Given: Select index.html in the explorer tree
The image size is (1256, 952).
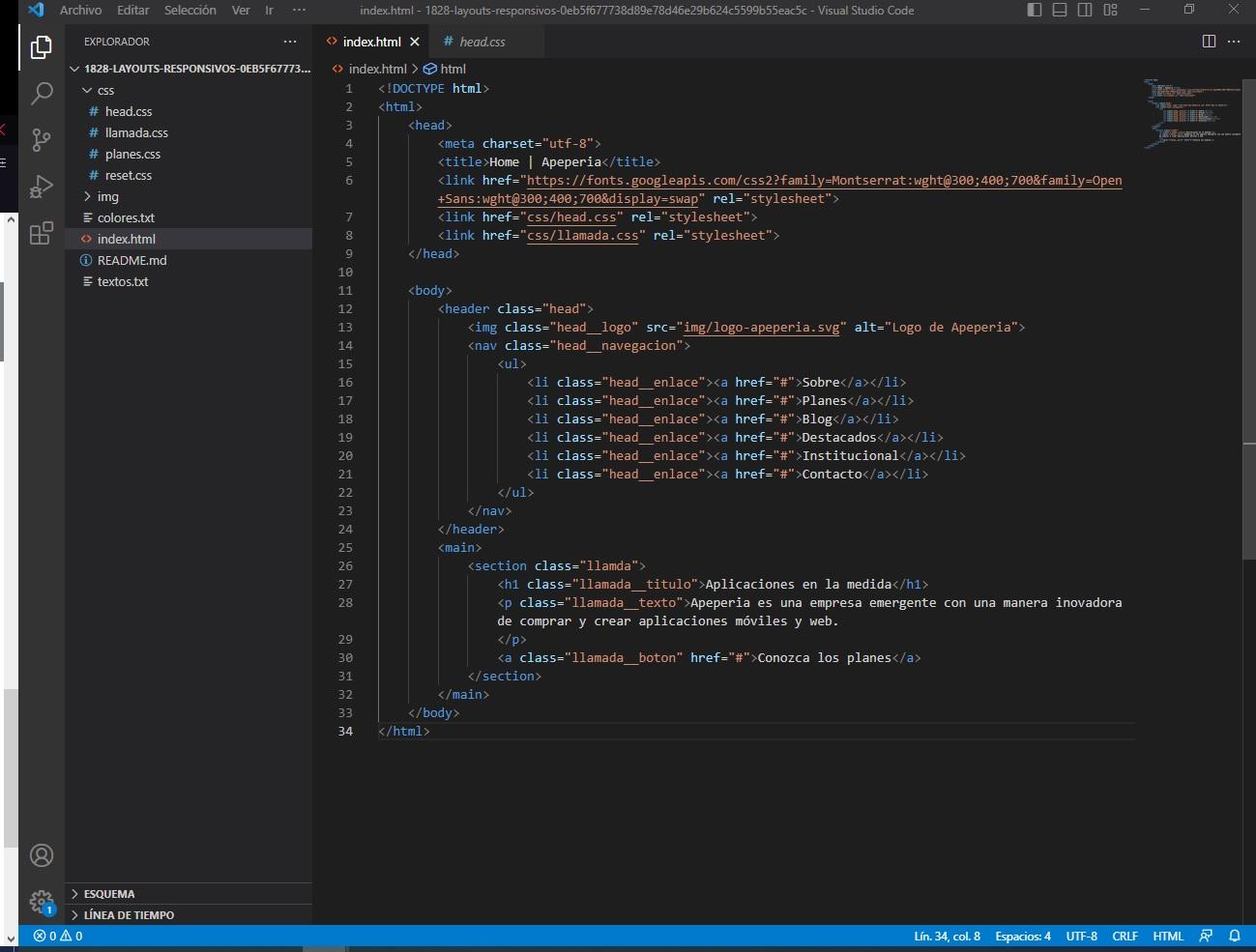Looking at the screenshot, I should tap(189, 239).
